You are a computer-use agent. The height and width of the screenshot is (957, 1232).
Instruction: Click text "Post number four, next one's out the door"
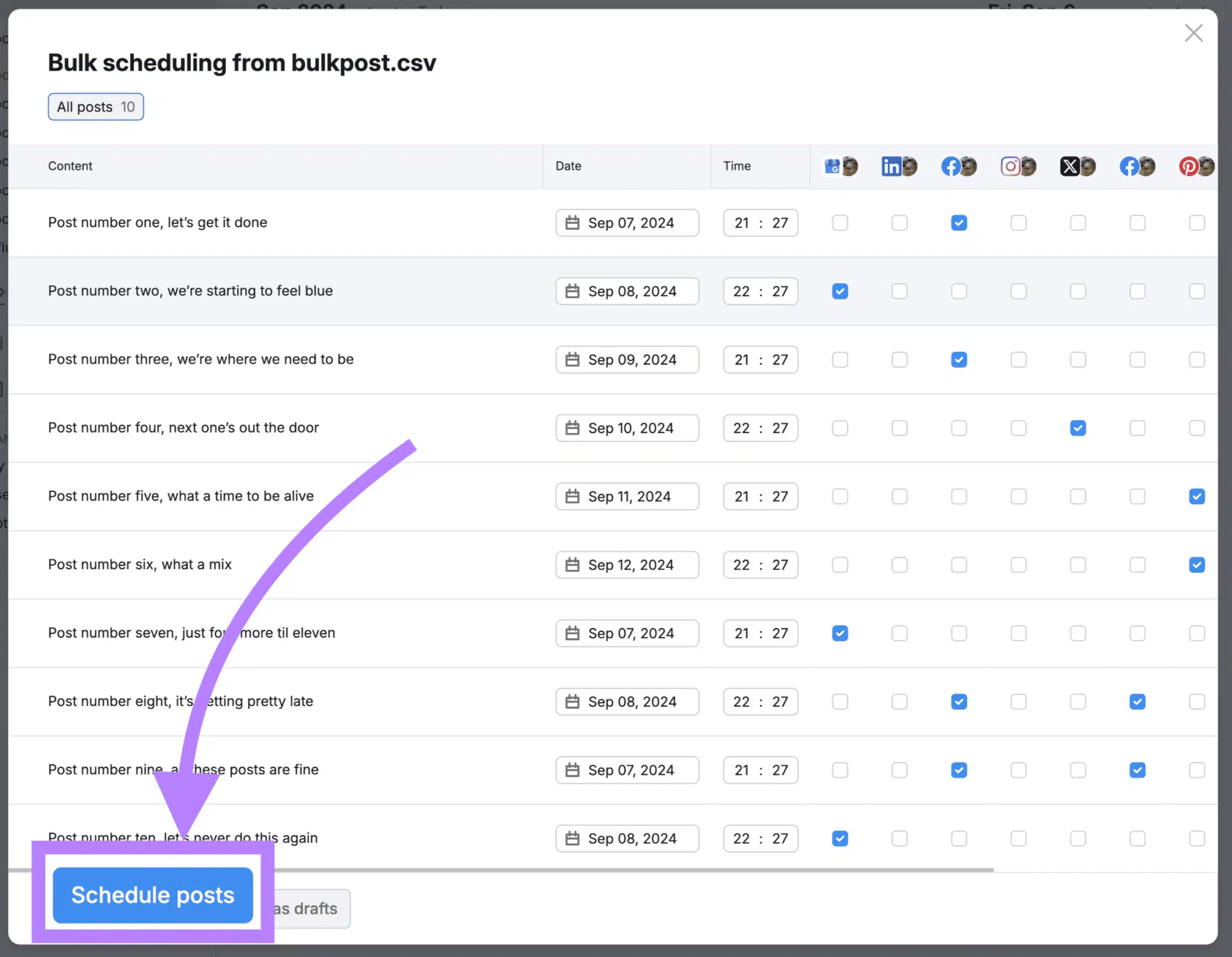click(183, 428)
